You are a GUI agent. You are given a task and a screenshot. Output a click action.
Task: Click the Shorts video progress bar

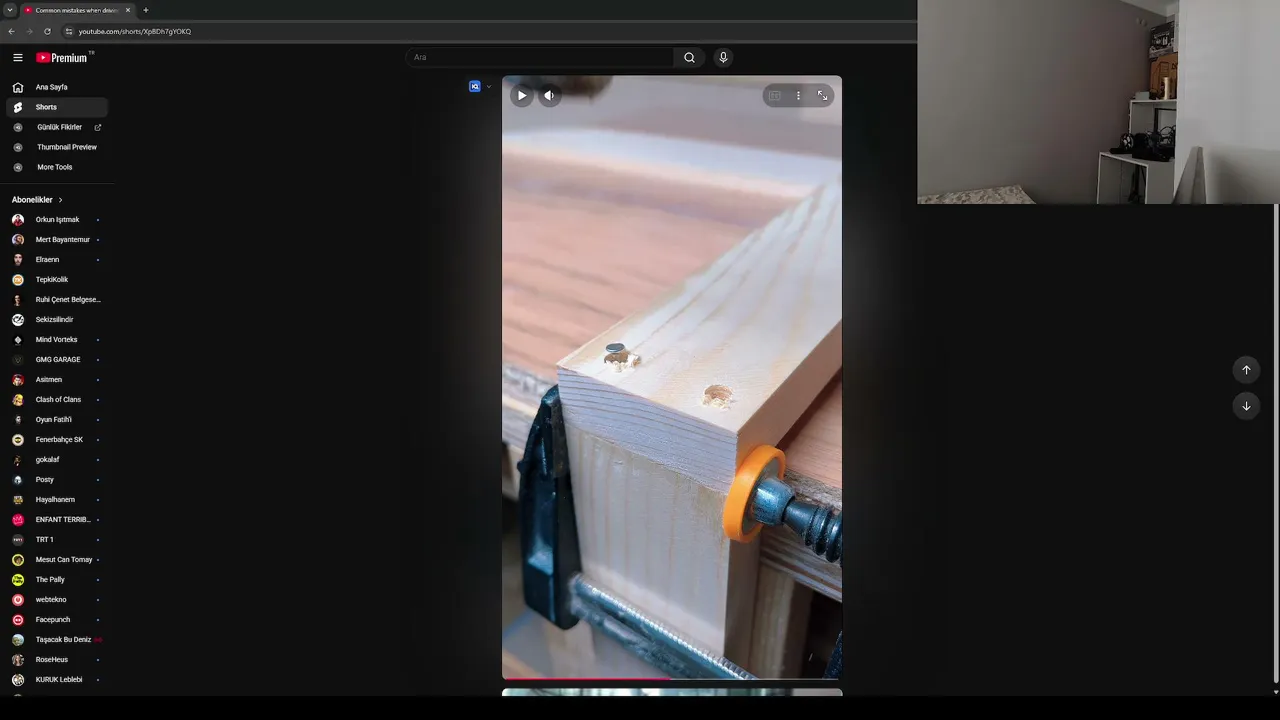[x=672, y=678]
